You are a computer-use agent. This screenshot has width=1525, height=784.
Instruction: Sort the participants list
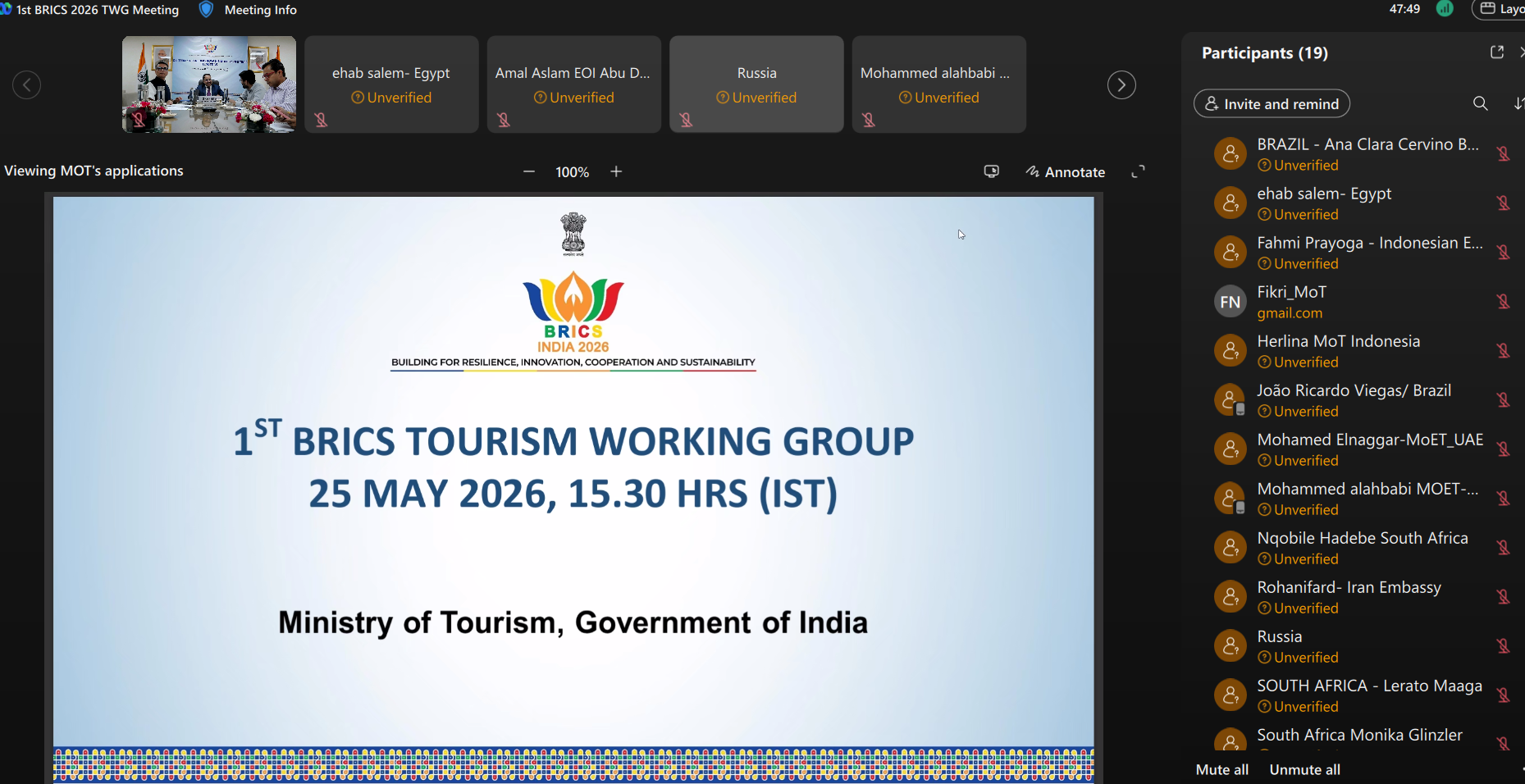coord(1518,103)
